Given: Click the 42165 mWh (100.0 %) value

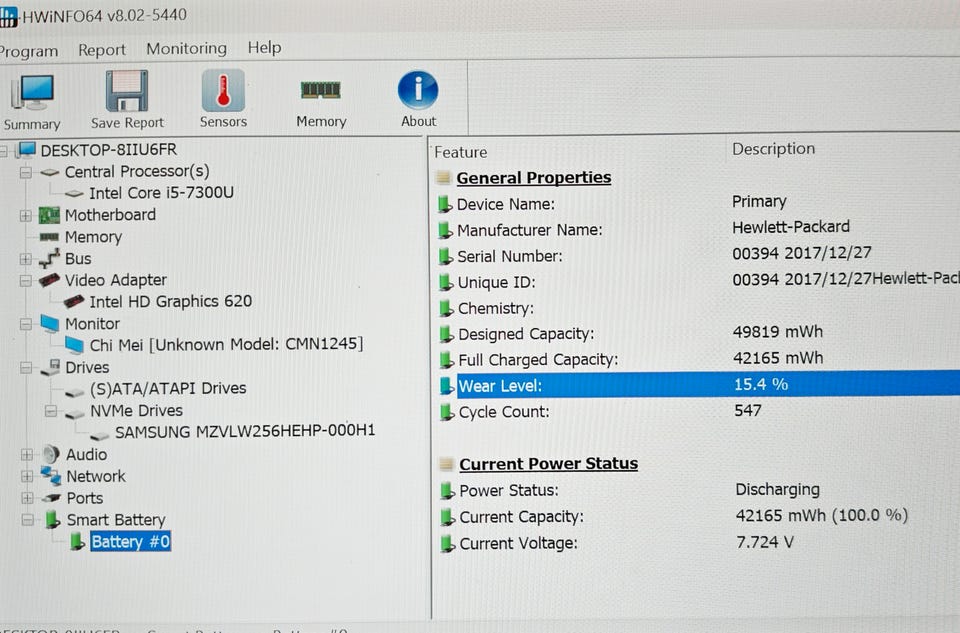Looking at the screenshot, I should coord(822,515).
